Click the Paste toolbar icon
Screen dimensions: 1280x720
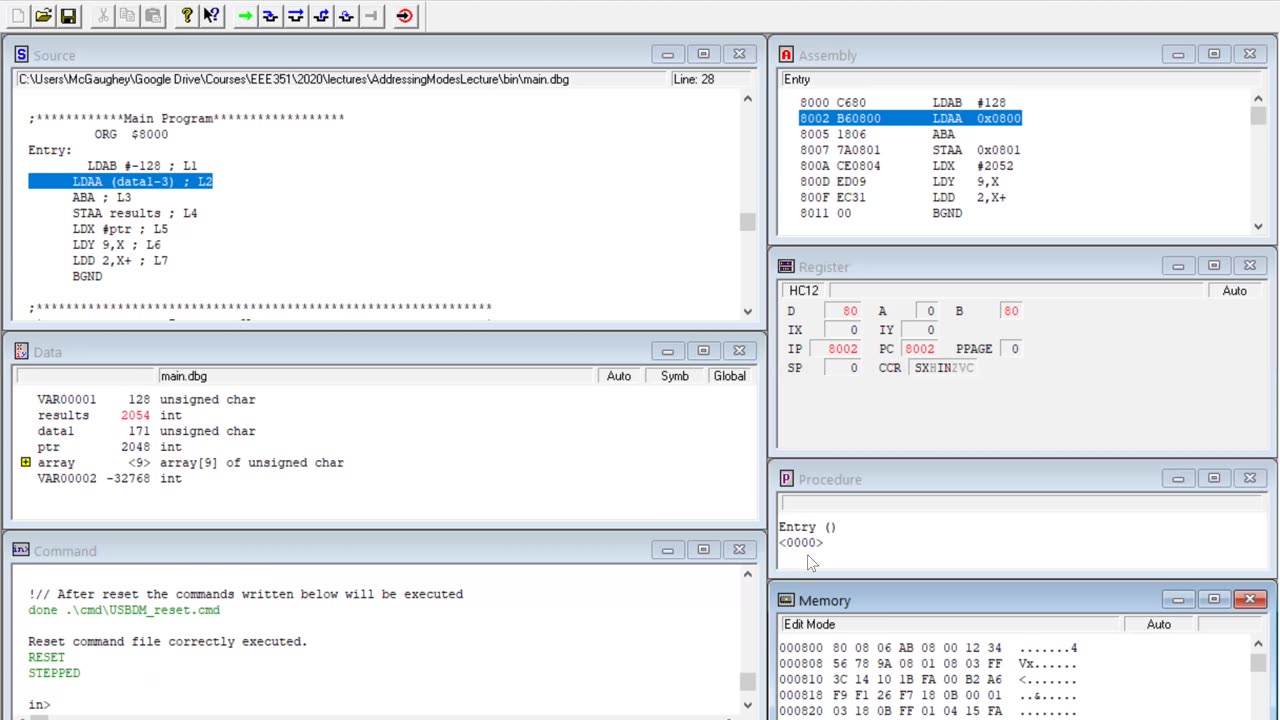(x=153, y=16)
